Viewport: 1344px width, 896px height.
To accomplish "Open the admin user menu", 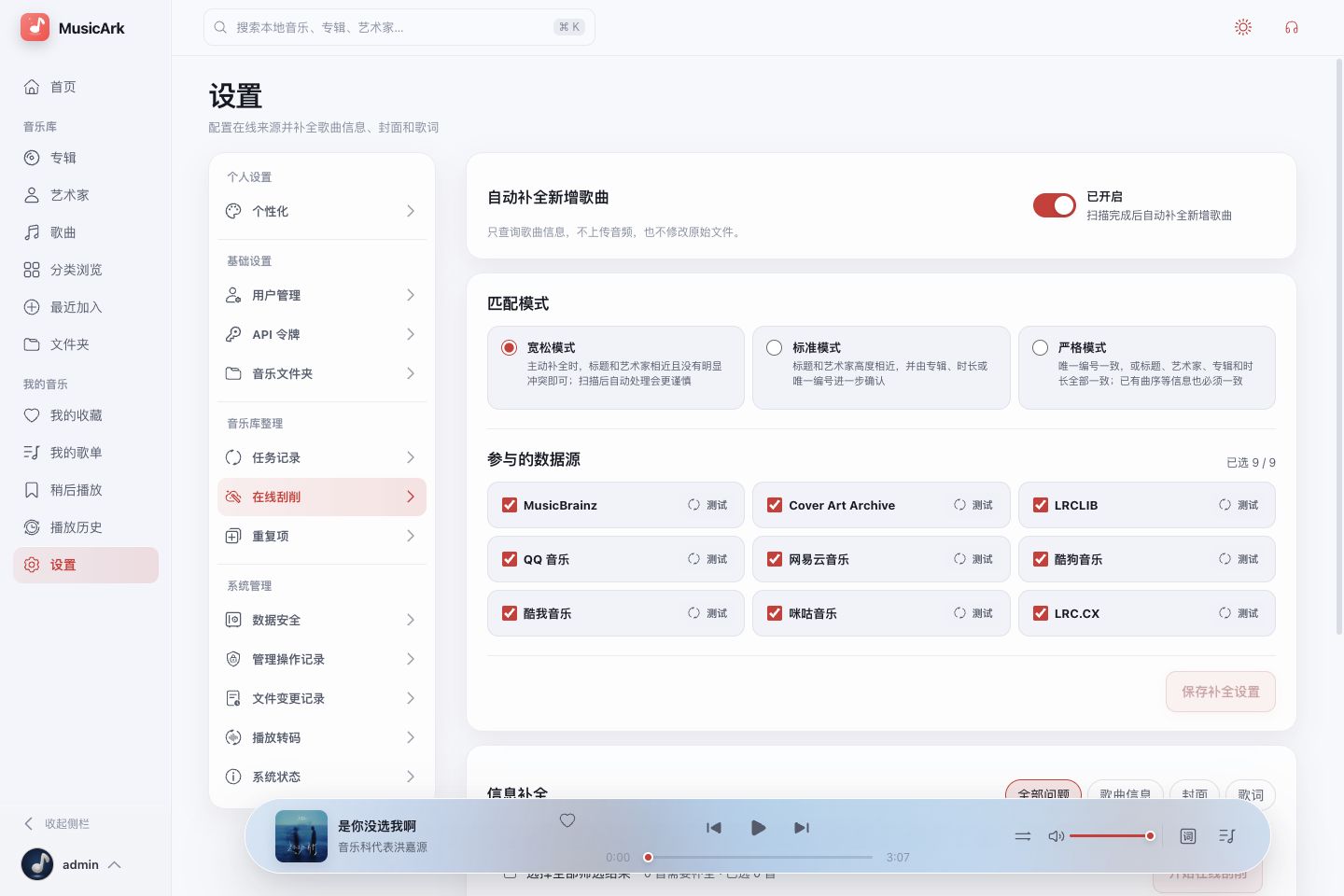I will click(x=73, y=864).
